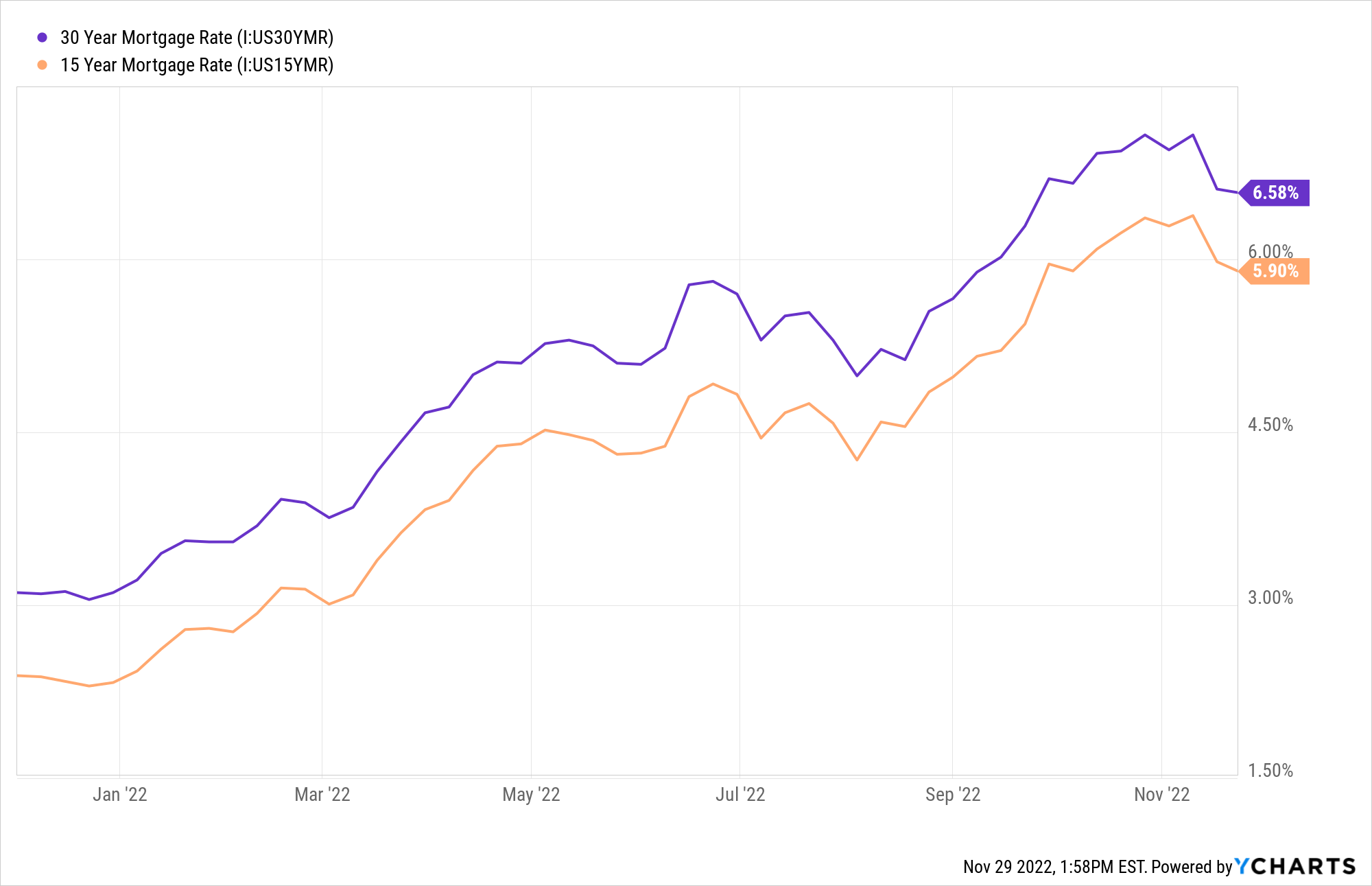Toggle the 15 Year Mortgage Rate legend label
Viewport: 1372px width, 886px height.
[x=197, y=65]
